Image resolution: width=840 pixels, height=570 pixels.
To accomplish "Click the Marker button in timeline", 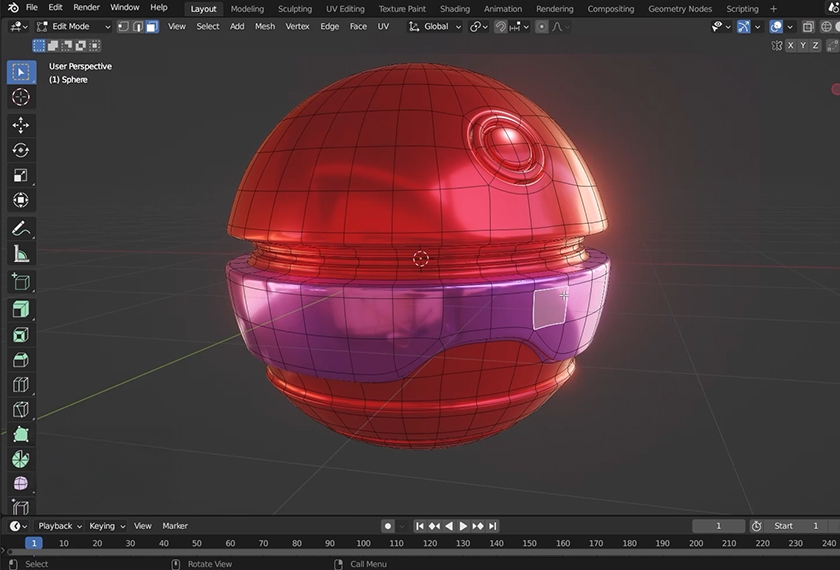I will 175,526.
